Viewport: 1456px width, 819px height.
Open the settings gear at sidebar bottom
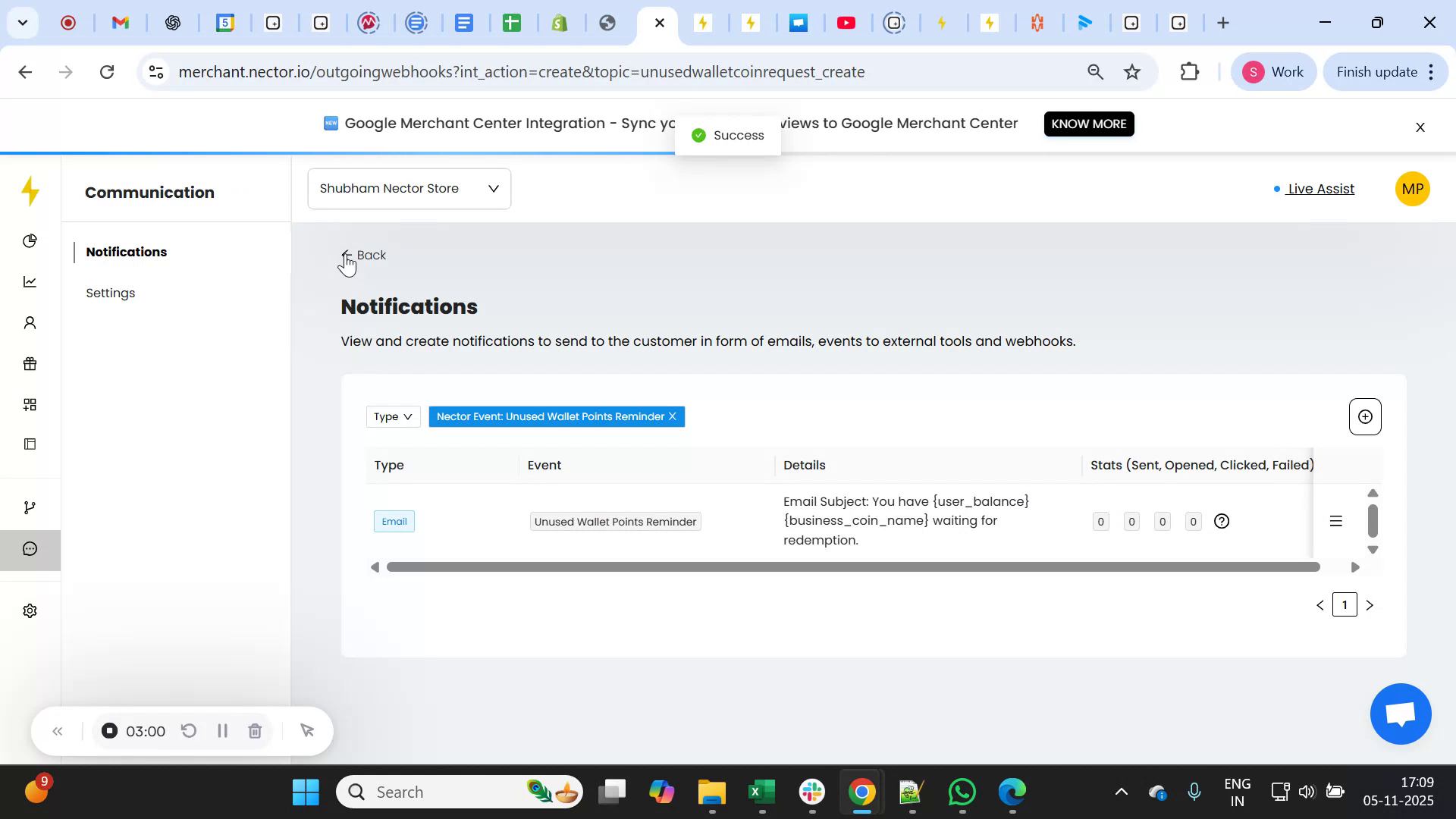[x=30, y=610]
